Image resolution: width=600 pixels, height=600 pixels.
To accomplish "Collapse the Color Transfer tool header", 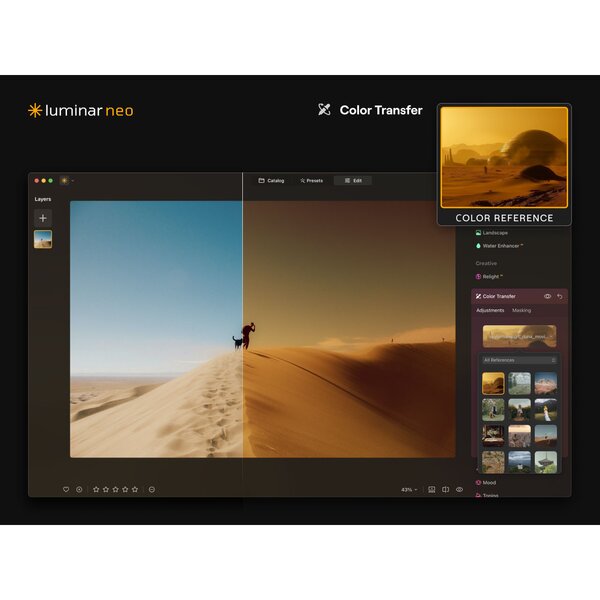I will 520,296.
